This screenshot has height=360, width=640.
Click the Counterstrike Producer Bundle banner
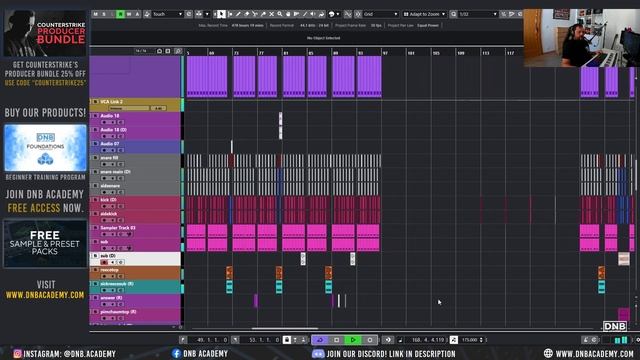(x=45, y=33)
